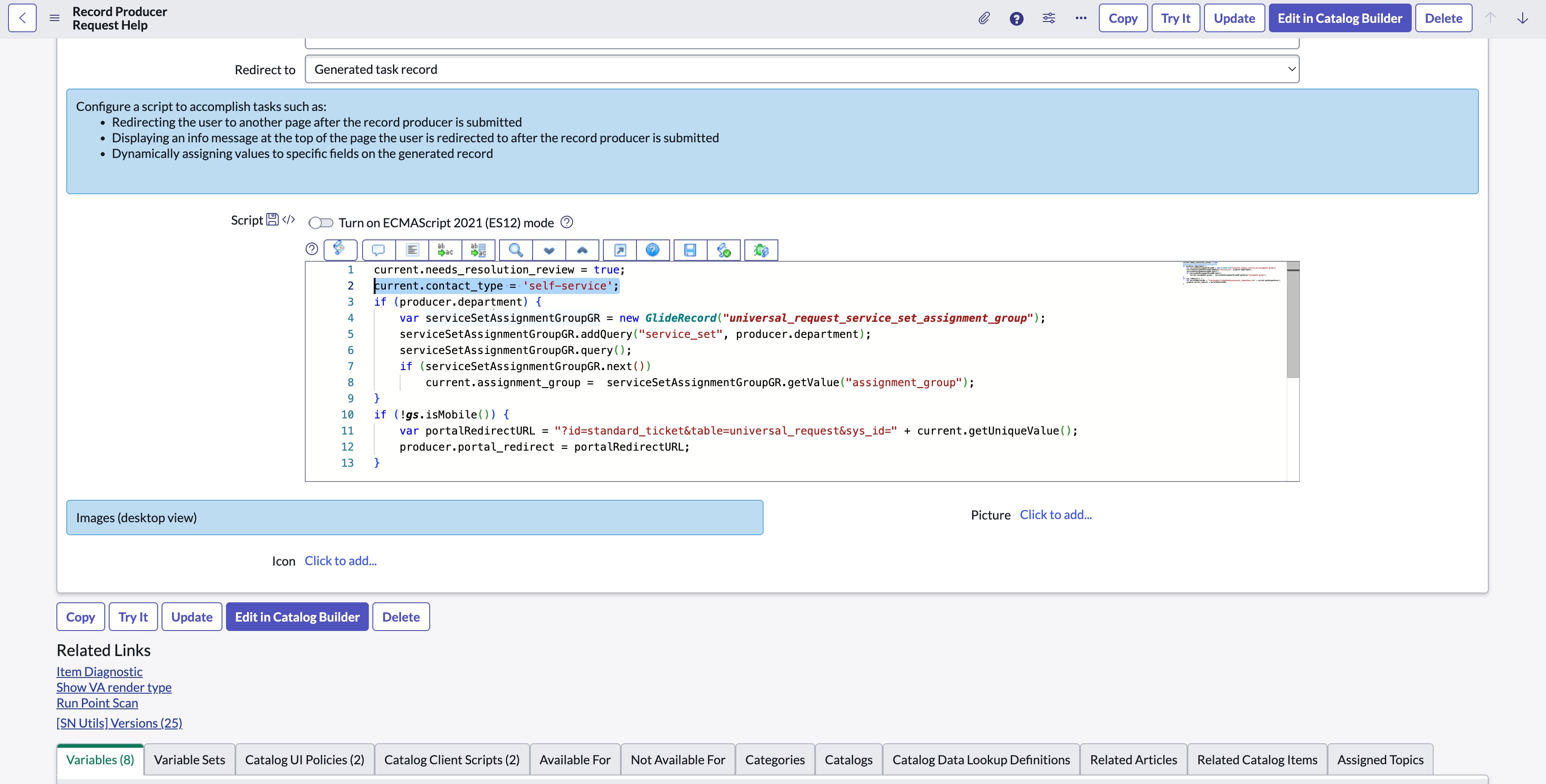Click the script search magnifier icon
Image resolution: width=1546 pixels, height=784 pixels.
pyautogui.click(x=516, y=250)
